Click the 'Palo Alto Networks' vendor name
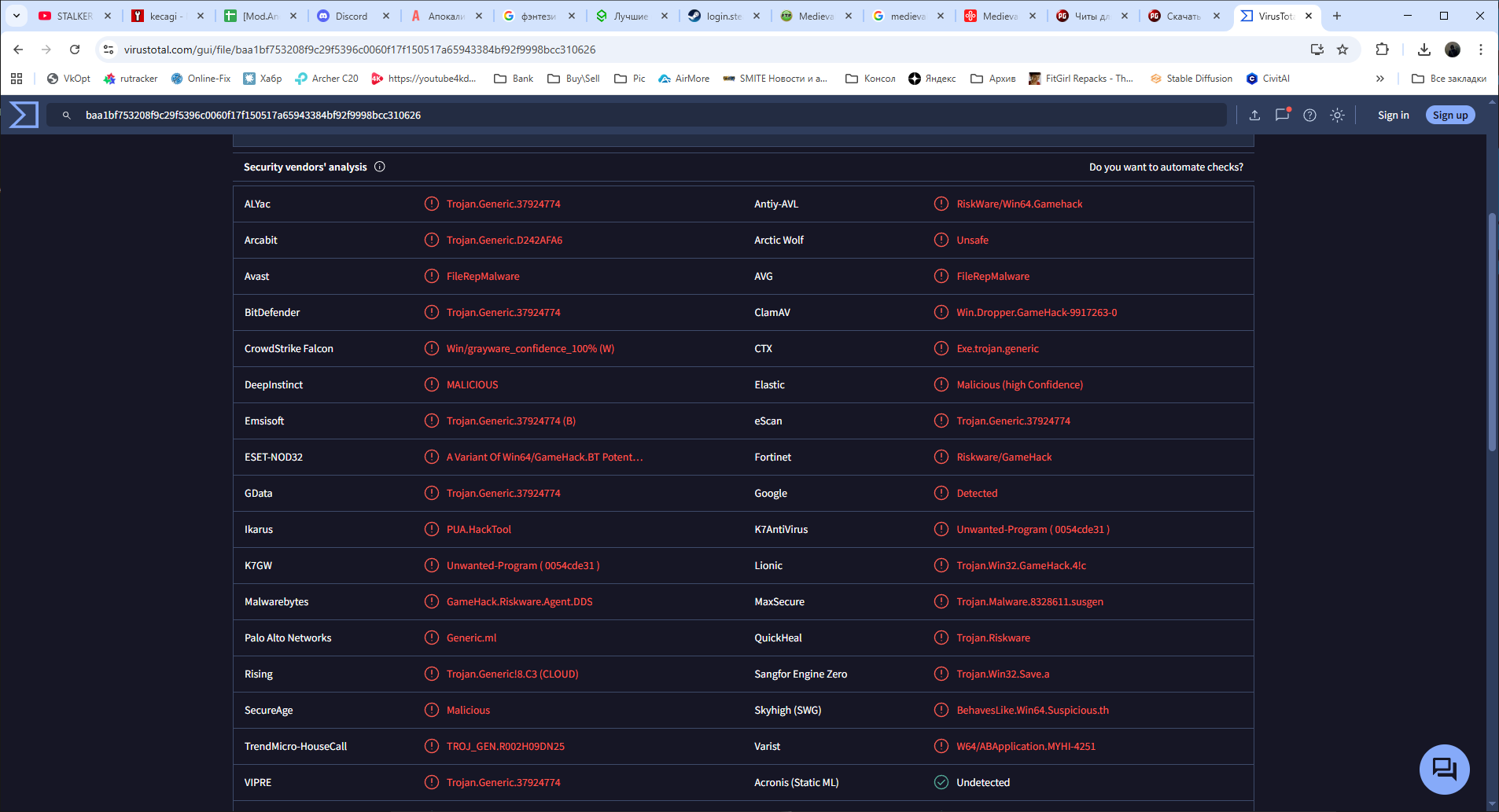 pos(288,637)
